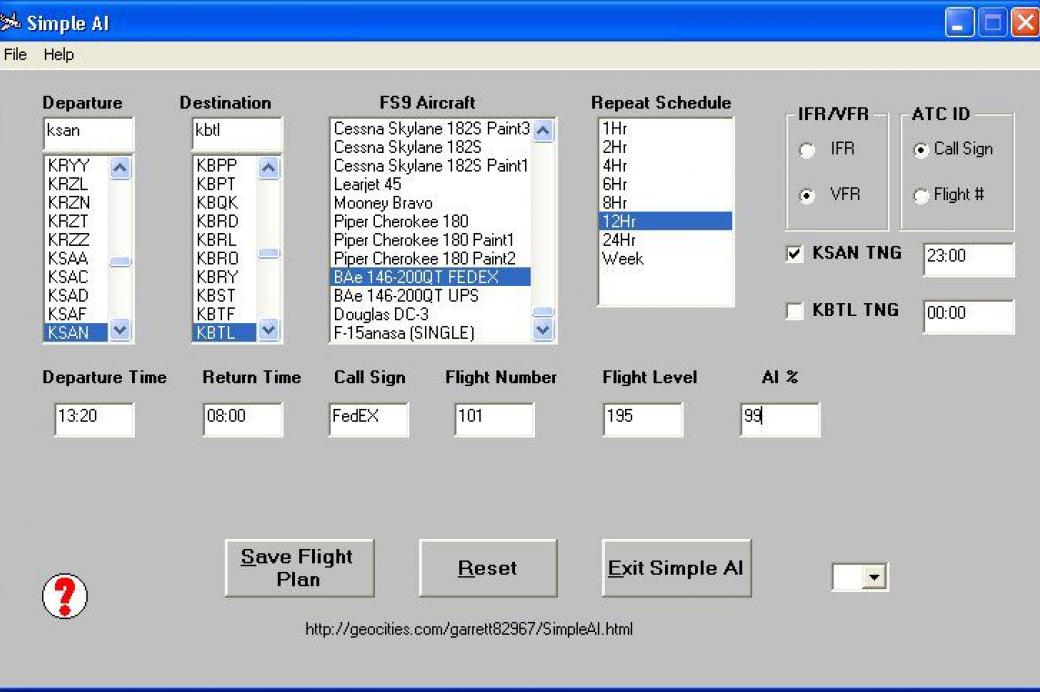Select KSAF in Departure list
This screenshot has width=1040, height=692.
[x=76, y=314]
